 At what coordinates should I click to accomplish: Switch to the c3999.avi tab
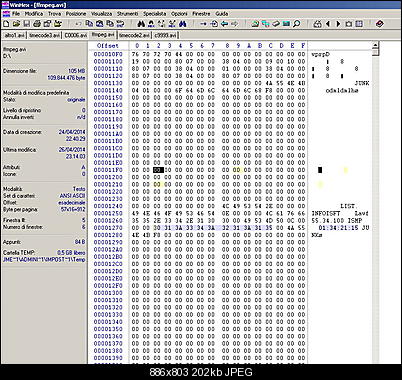coord(165,35)
